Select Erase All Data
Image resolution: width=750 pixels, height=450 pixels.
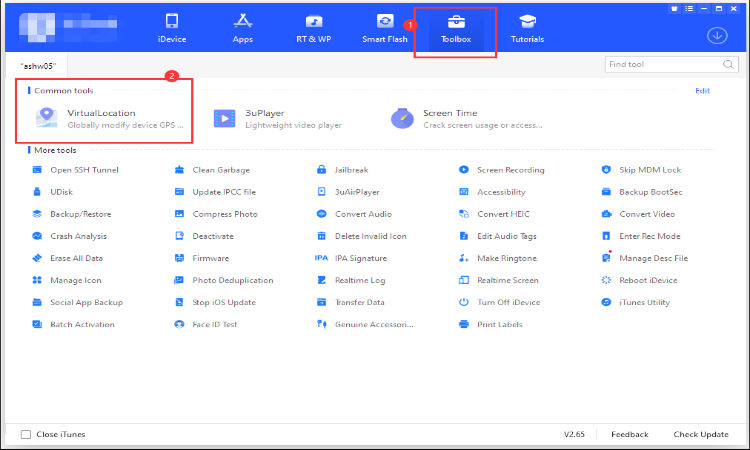coord(67,258)
